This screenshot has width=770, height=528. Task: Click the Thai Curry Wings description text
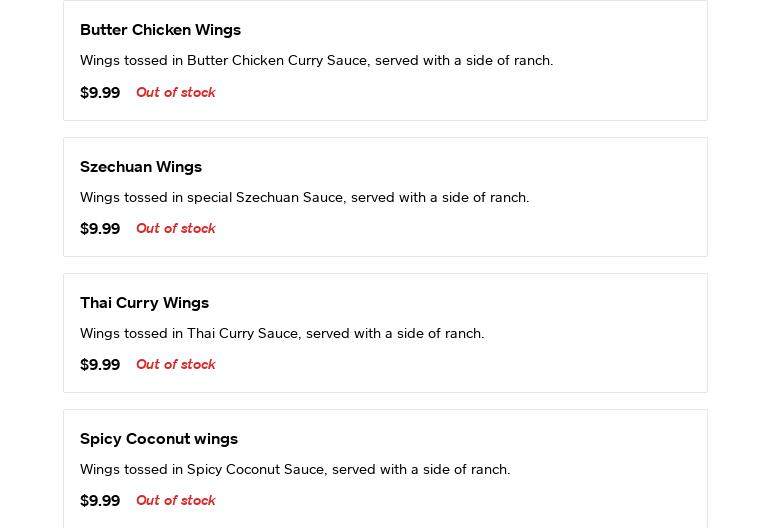[x=282, y=334]
